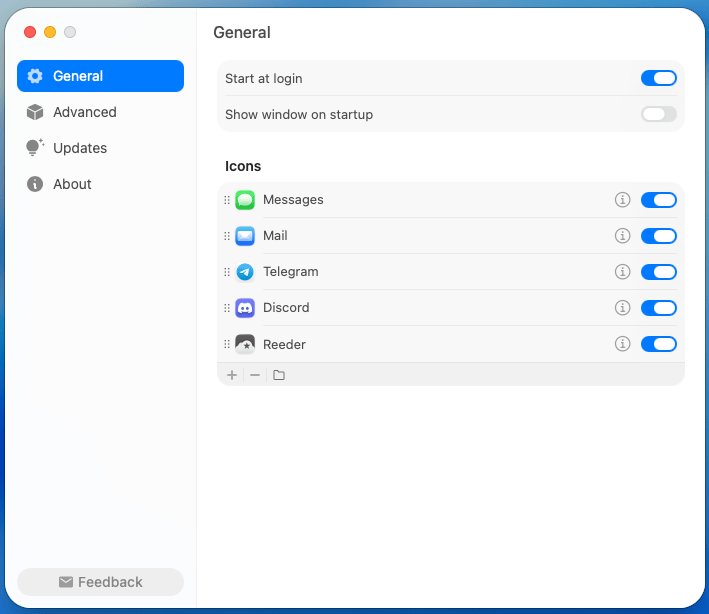
Task: Click the plus icon to add app
Action: pos(232,375)
